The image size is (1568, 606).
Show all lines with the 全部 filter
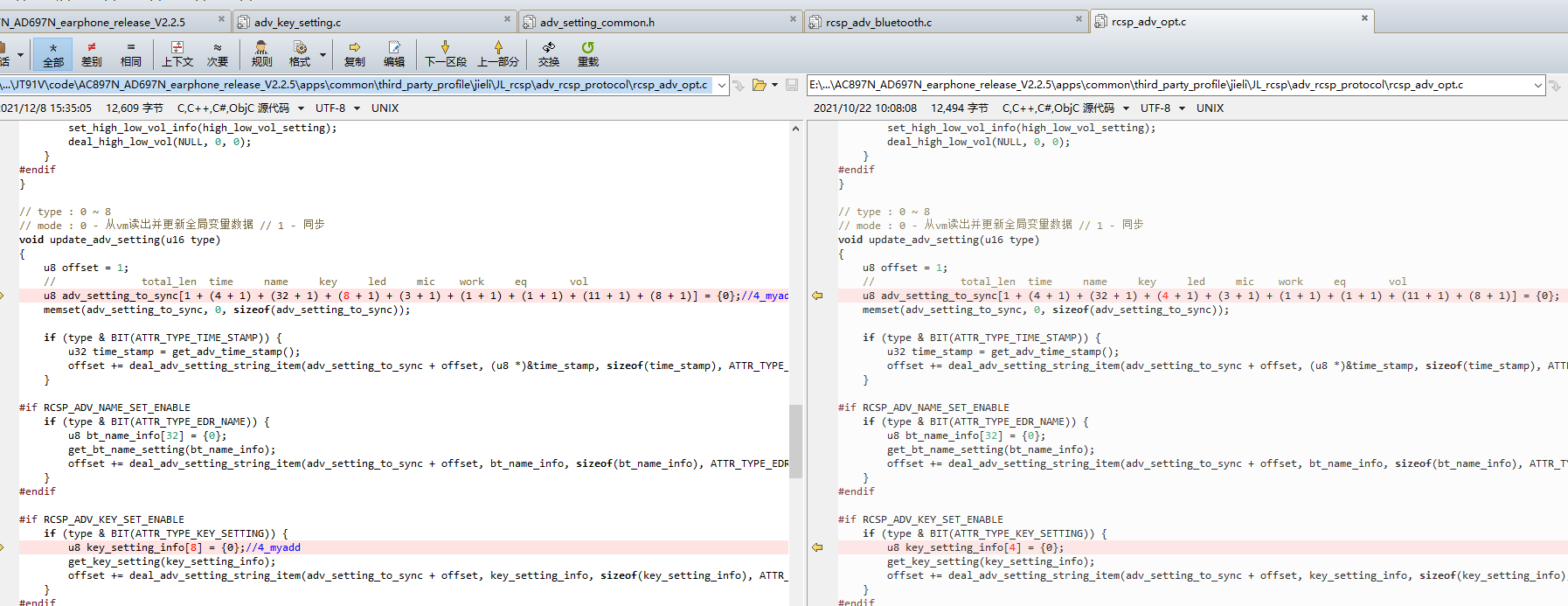pos(53,54)
